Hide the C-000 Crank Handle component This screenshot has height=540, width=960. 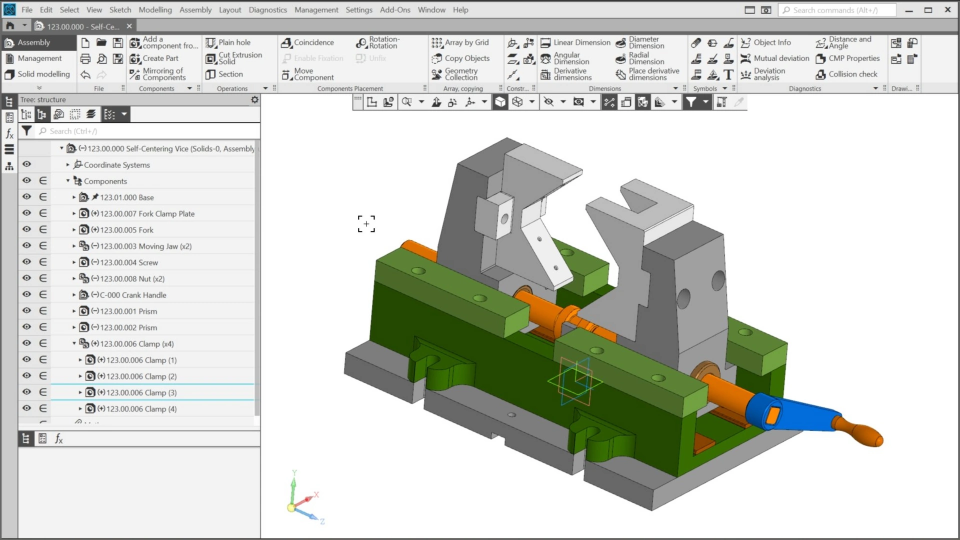point(27,295)
